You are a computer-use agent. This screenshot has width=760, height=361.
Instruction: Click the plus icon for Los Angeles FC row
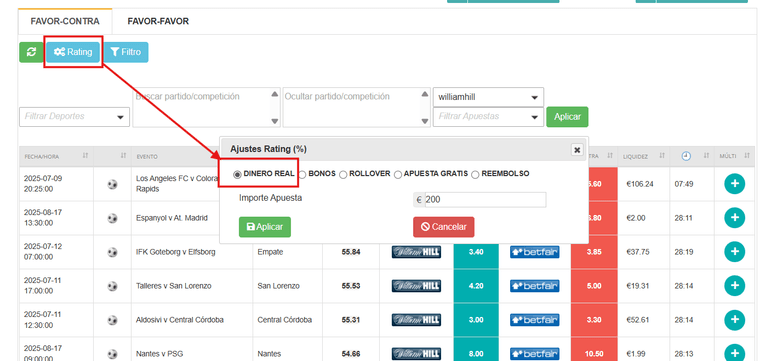pyautogui.click(x=734, y=184)
